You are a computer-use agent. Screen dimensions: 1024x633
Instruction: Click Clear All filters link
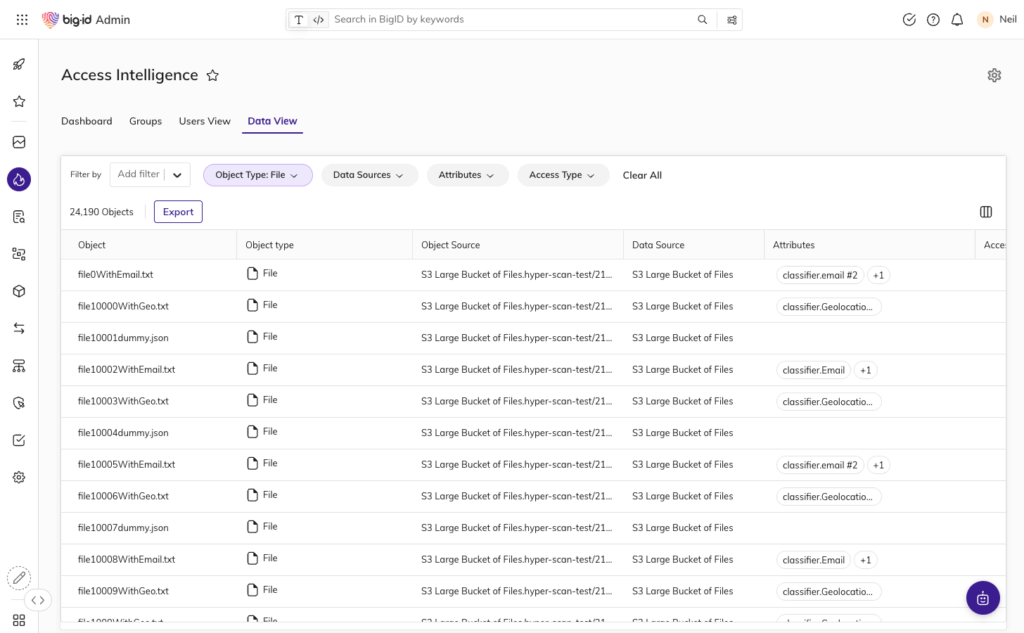[642, 175]
